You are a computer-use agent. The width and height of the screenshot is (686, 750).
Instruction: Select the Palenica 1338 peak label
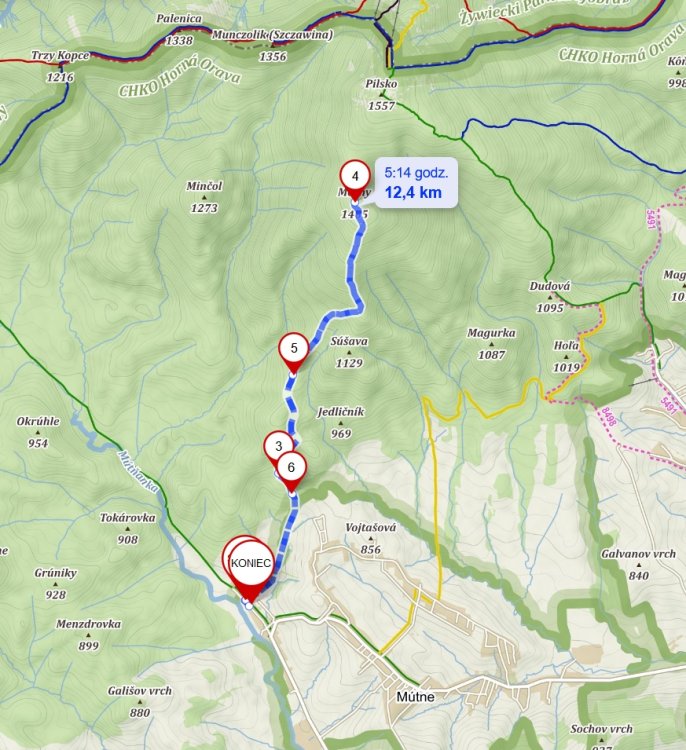click(179, 29)
